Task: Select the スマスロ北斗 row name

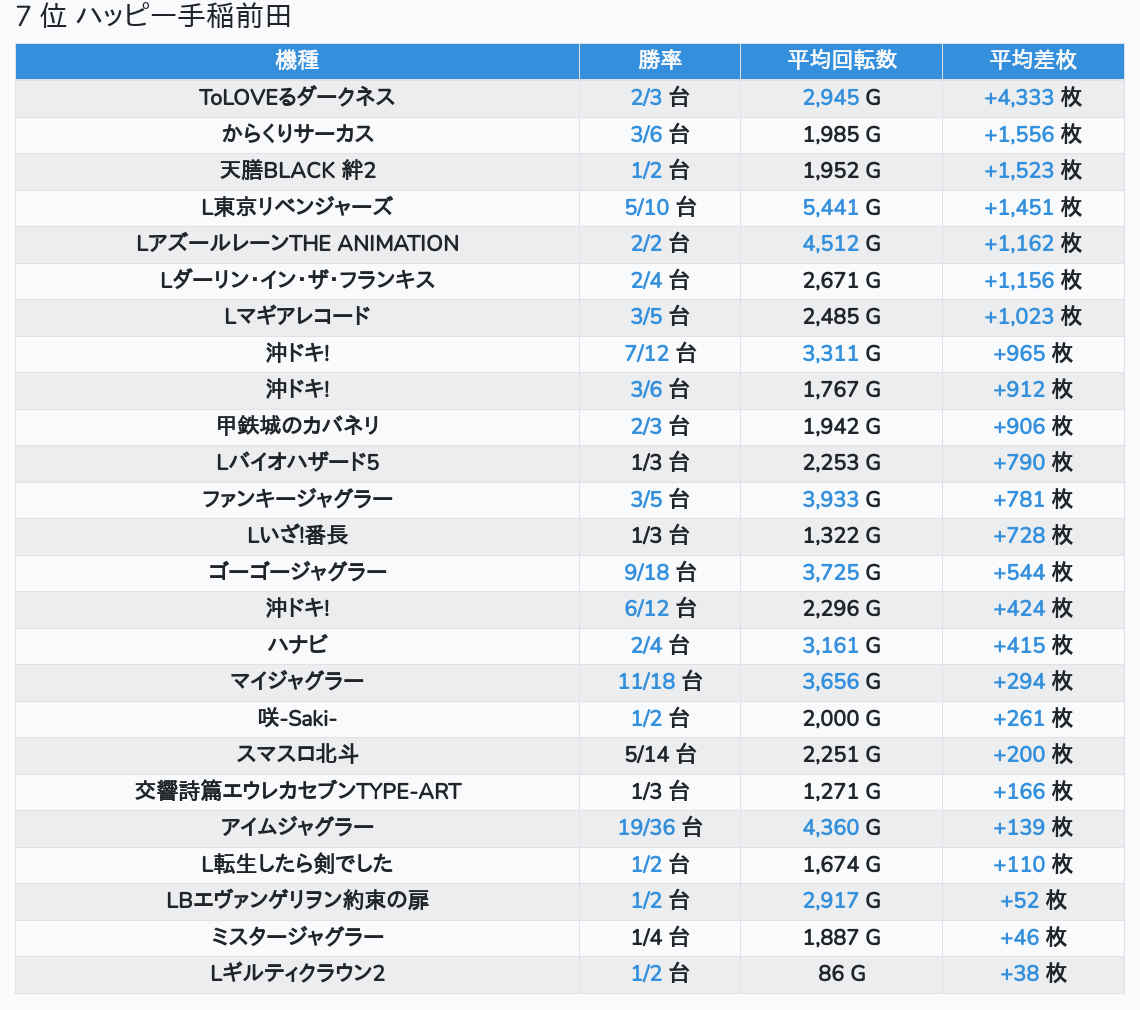Action: [x=297, y=754]
